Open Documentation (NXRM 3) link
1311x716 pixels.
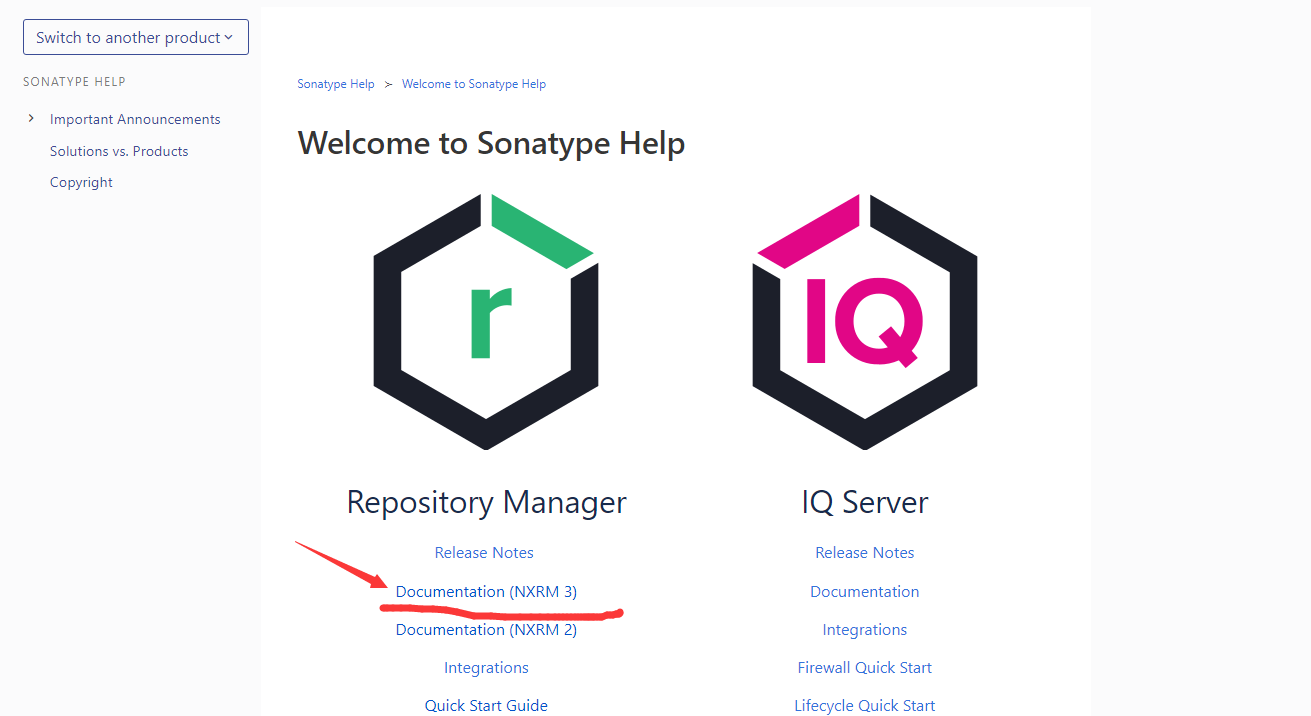coord(486,591)
